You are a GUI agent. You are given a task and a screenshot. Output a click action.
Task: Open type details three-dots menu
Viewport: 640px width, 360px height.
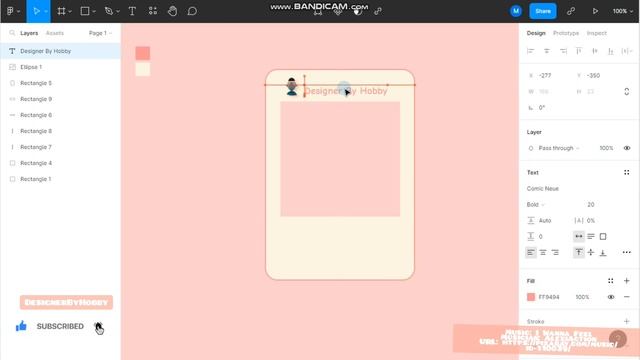click(x=627, y=252)
